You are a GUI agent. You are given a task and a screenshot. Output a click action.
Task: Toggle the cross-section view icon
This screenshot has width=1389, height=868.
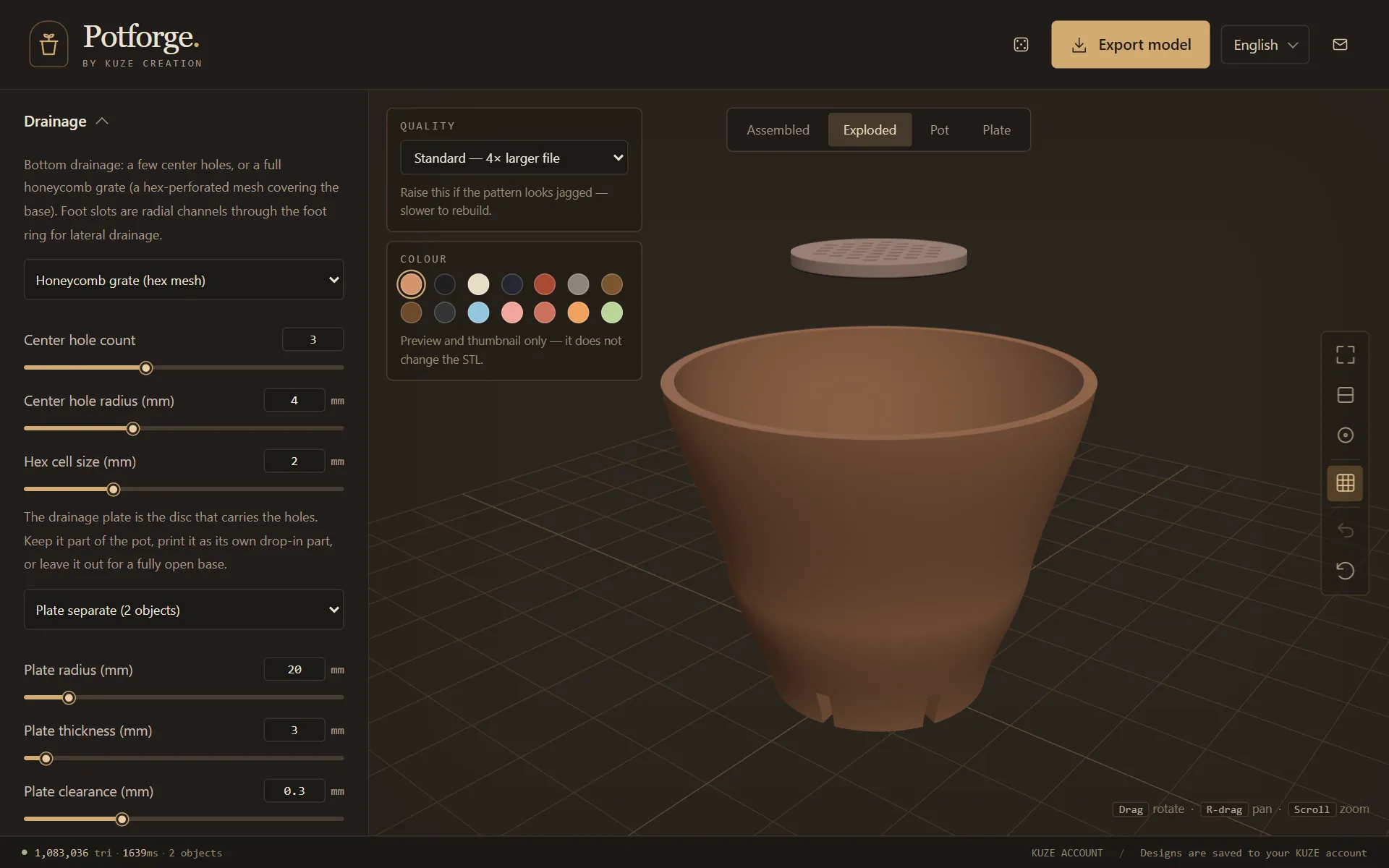point(1345,395)
